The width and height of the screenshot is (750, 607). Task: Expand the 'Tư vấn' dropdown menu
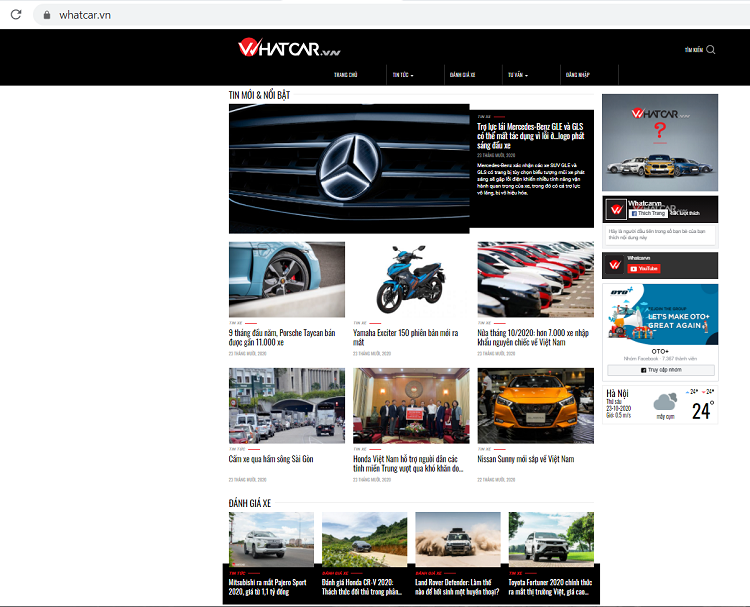coord(517,75)
